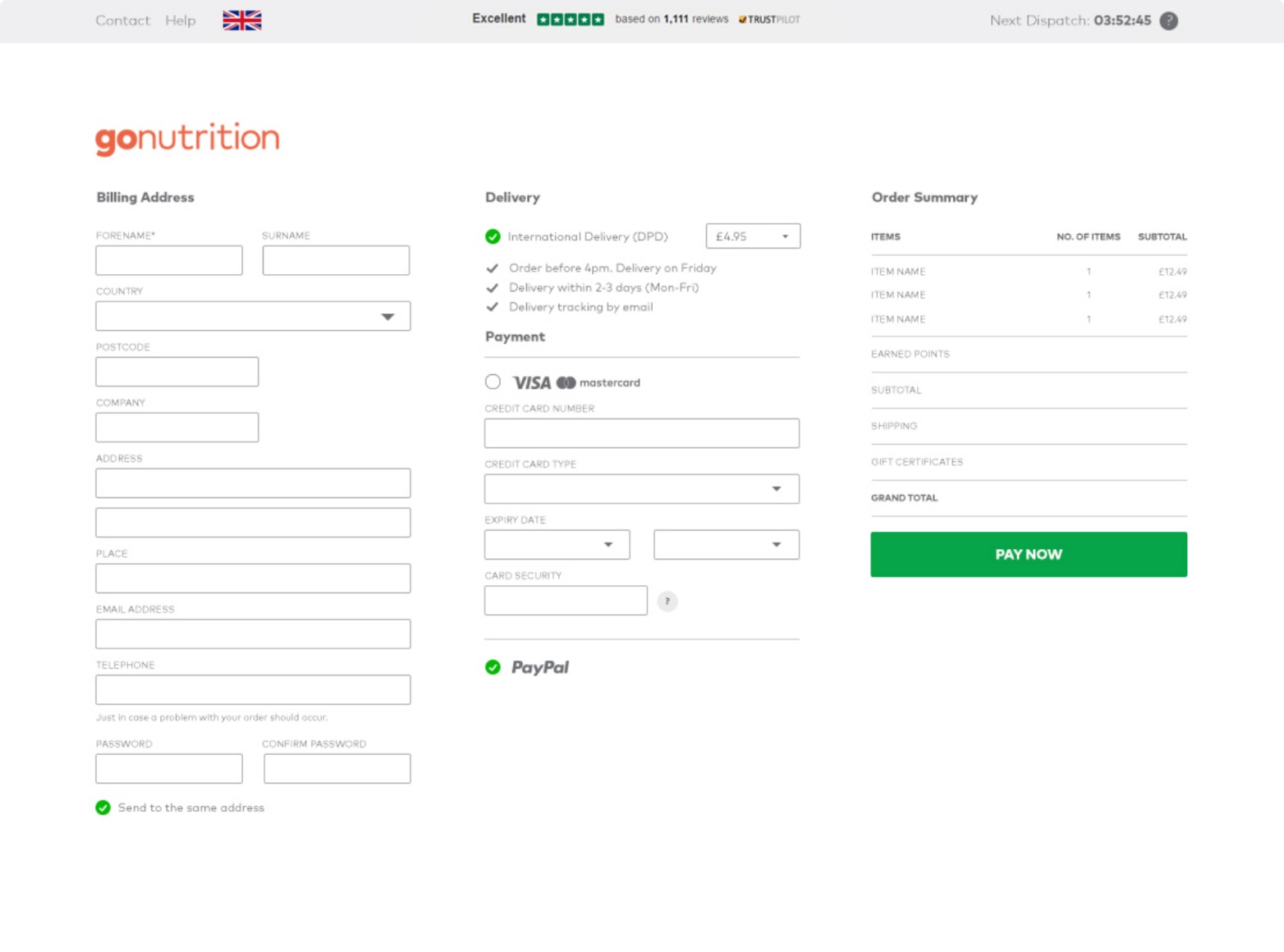The width and height of the screenshot is (1284, 952).
Task: Open the expiry date year dropdown
Action: click(x=727, y=545)
